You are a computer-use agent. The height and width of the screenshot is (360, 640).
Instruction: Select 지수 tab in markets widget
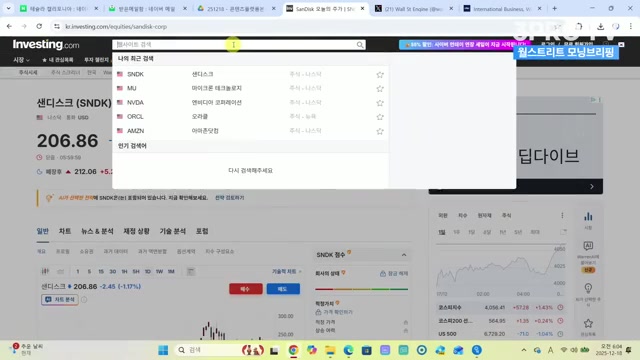tap(462, 216)
